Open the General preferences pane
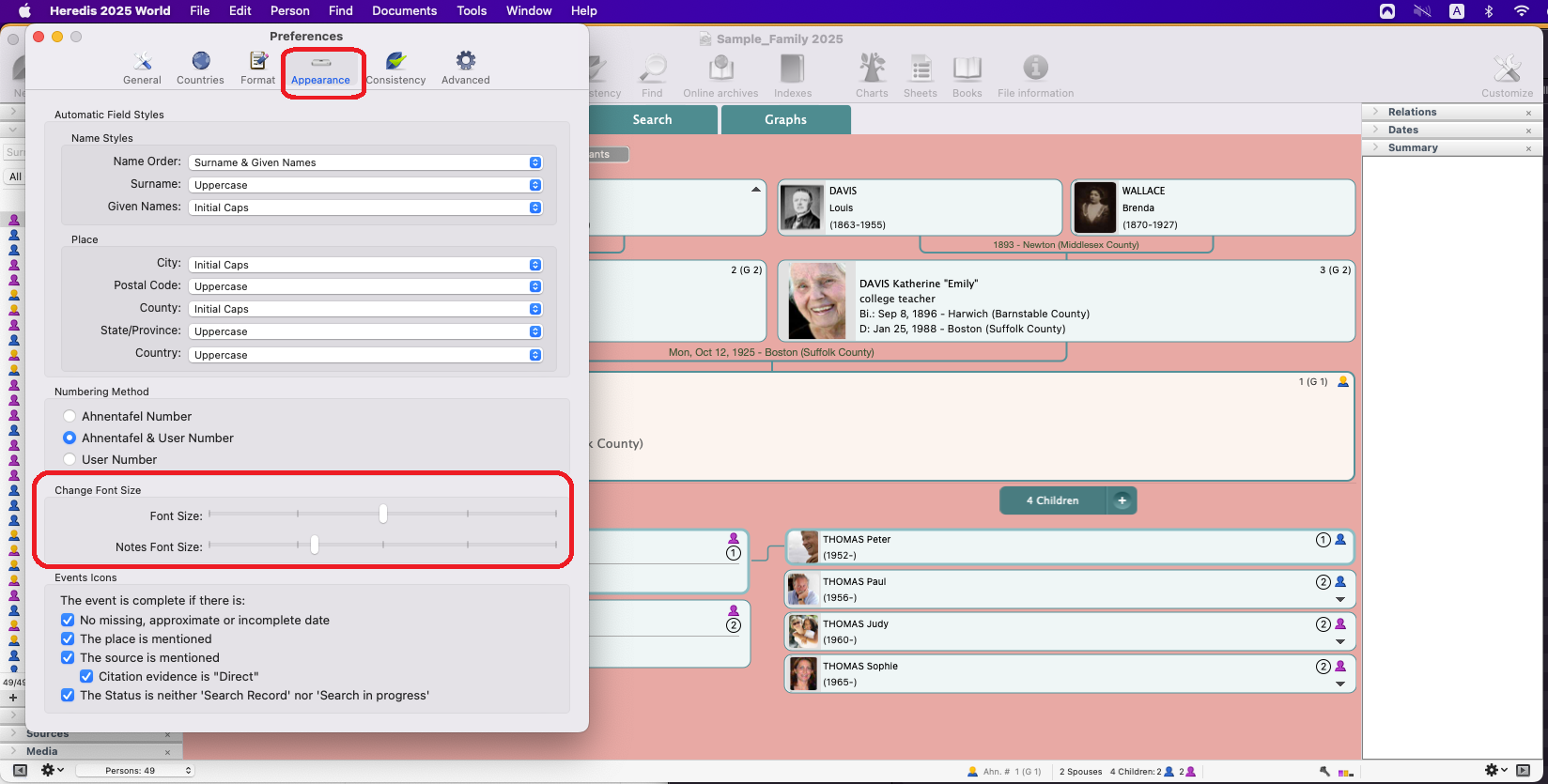This screenshot has height=784, width=1548. (x=142, y=69)
